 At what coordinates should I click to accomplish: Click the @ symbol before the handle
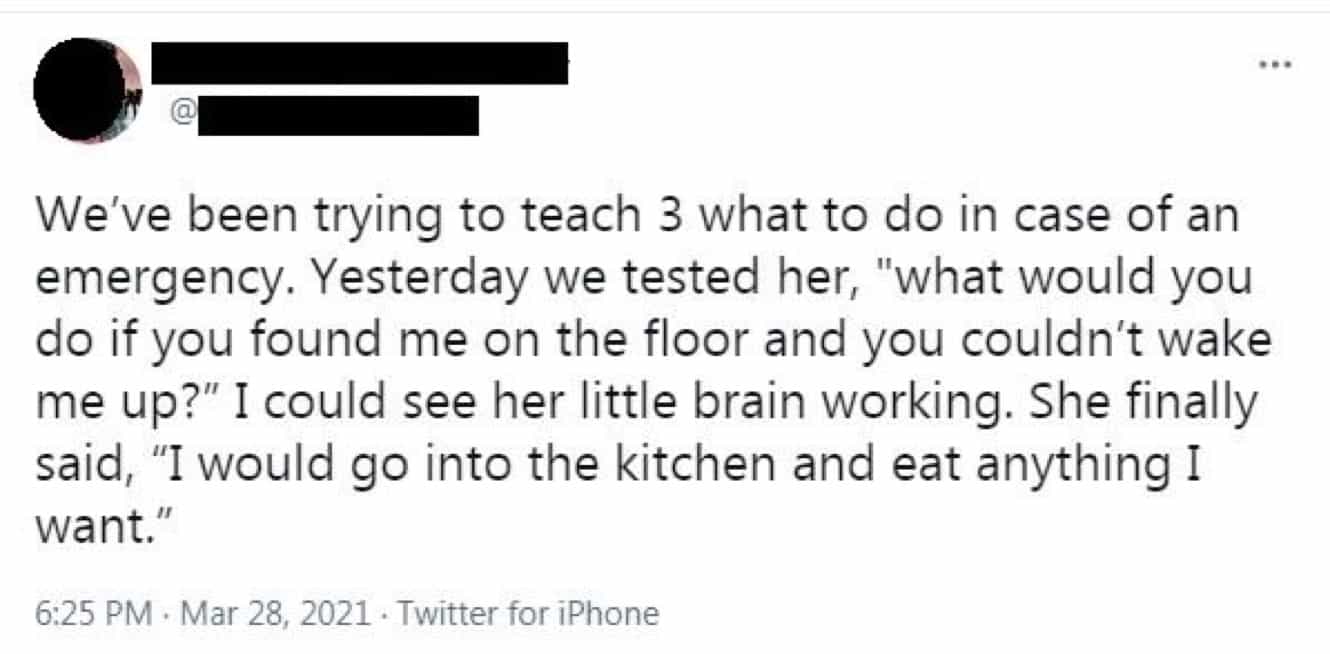tap(183, 117)
